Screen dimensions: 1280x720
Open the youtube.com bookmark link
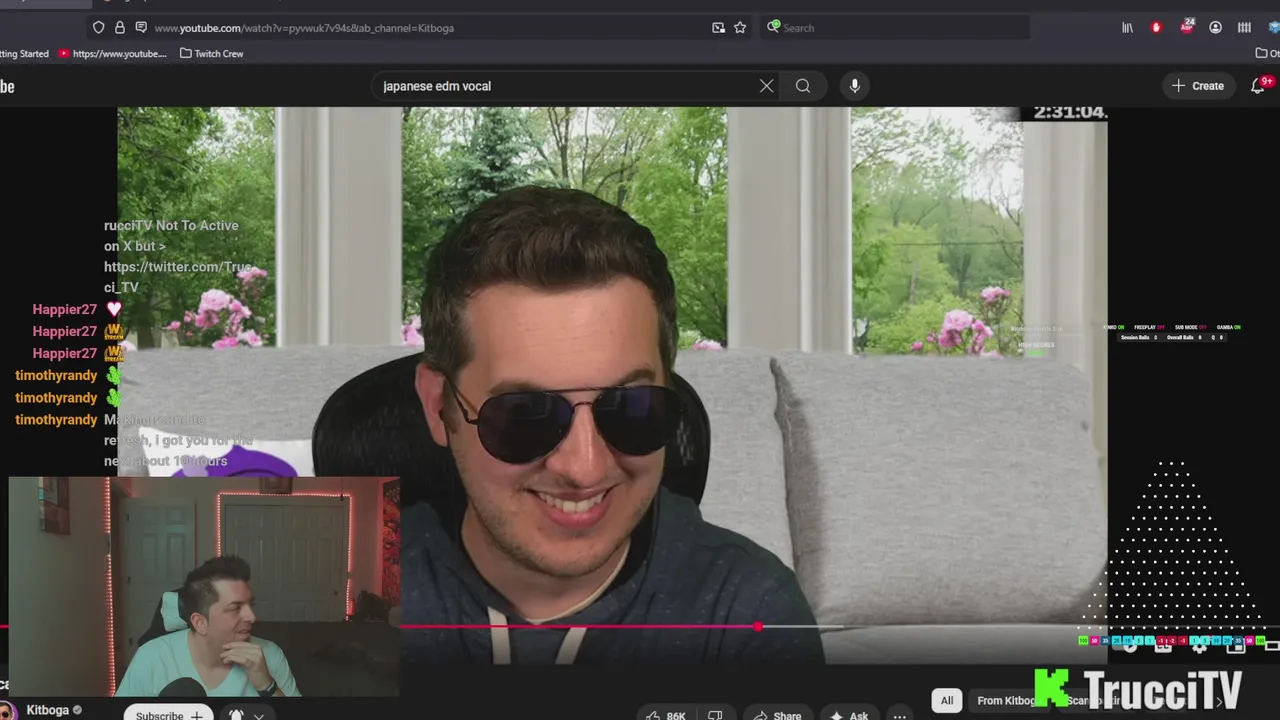[112, 54]
